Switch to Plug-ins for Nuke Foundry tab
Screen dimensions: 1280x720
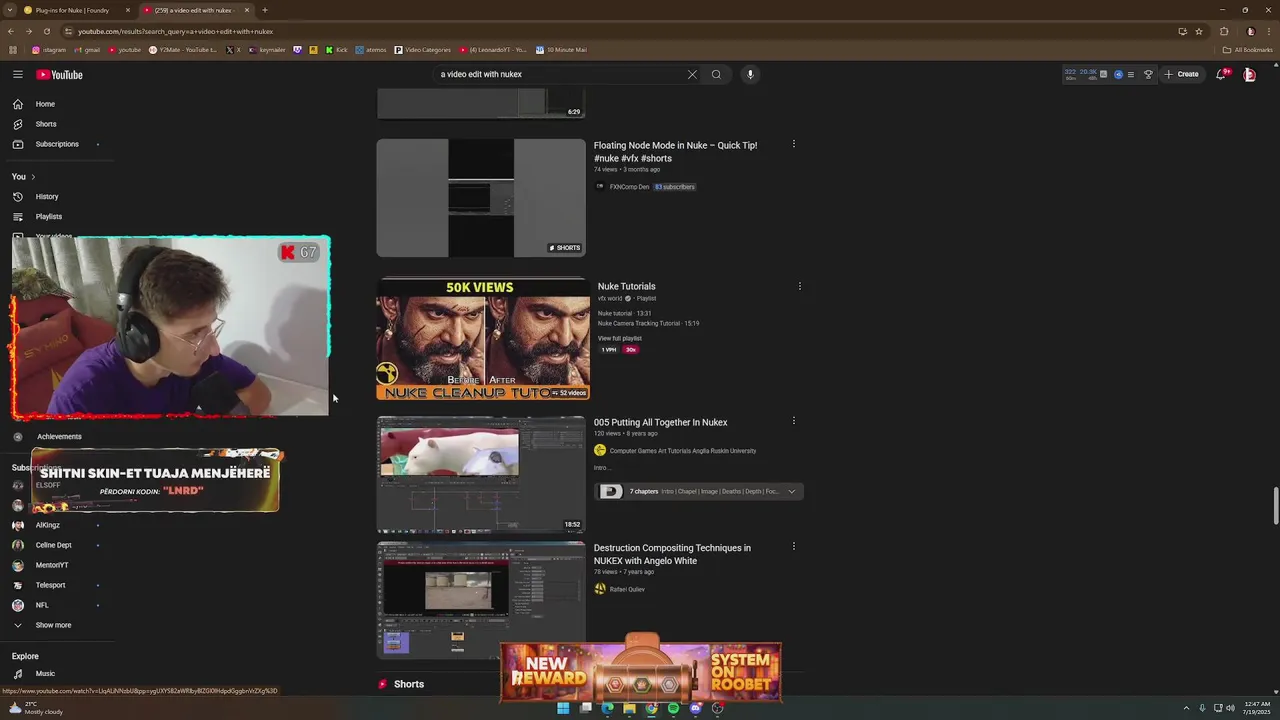pos(72,10)
